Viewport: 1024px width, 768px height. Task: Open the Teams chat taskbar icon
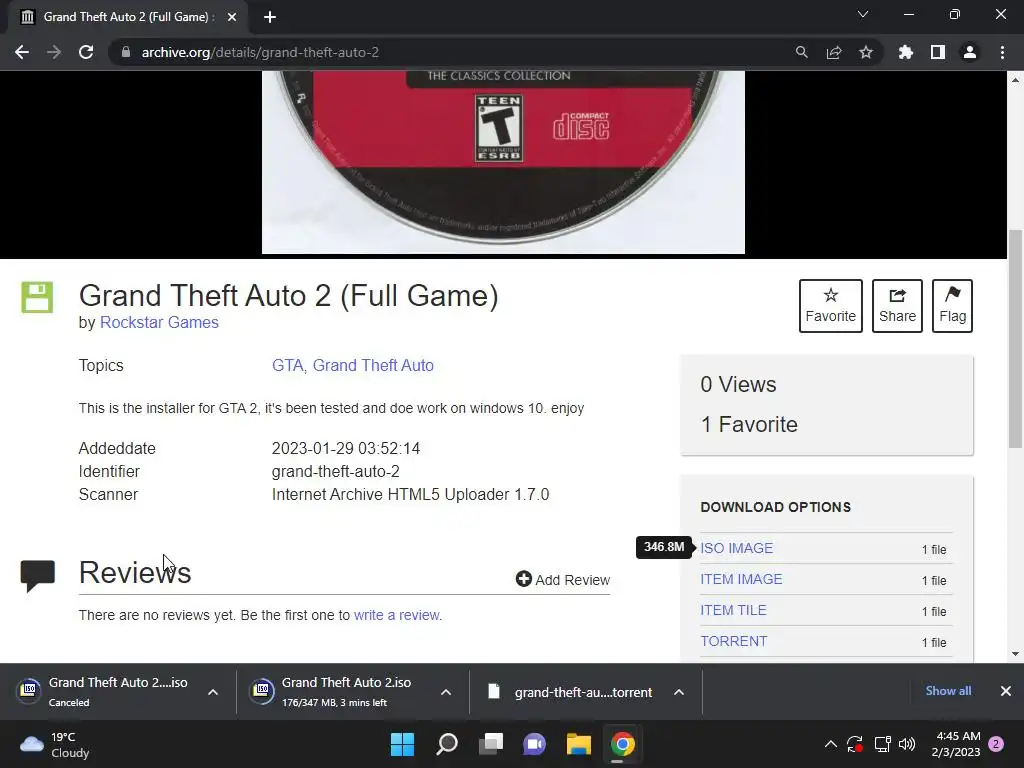pyautogui.click(x=534, y=744)
